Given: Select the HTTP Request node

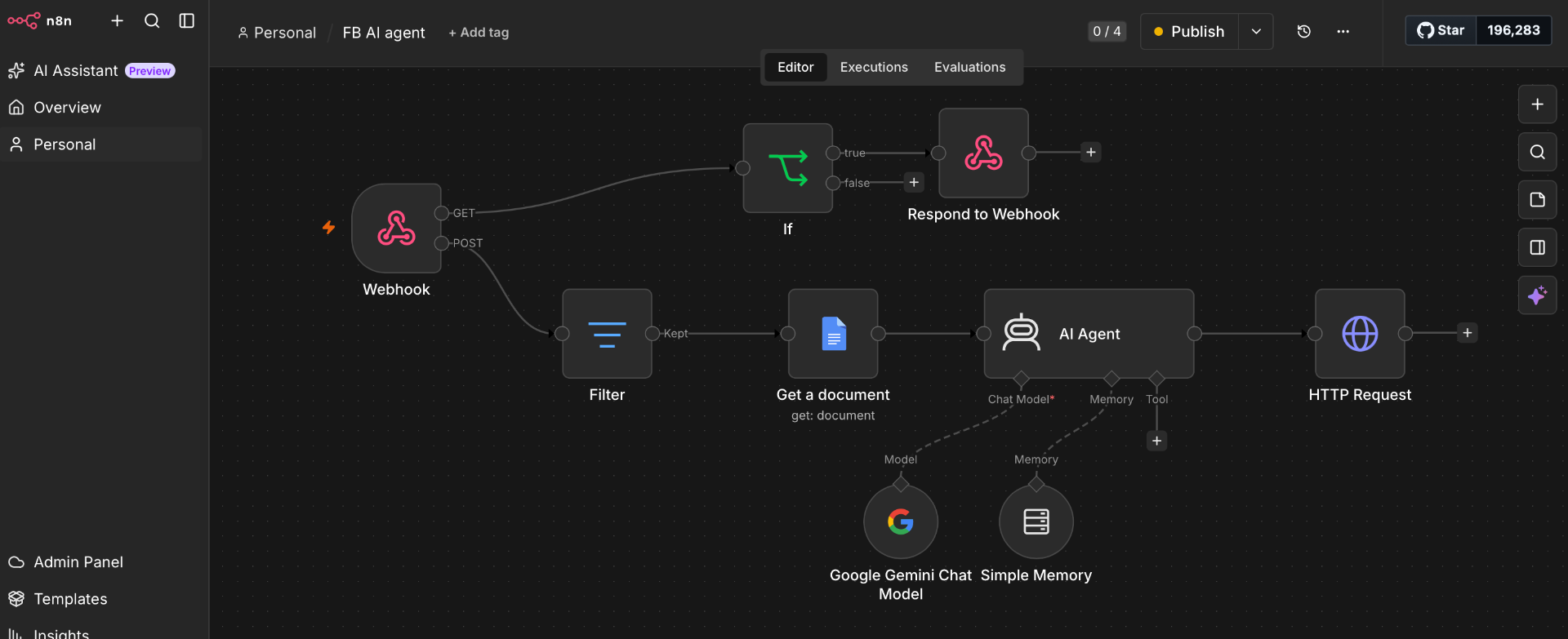Looking at the screenshot, I should pos(1360,334).
